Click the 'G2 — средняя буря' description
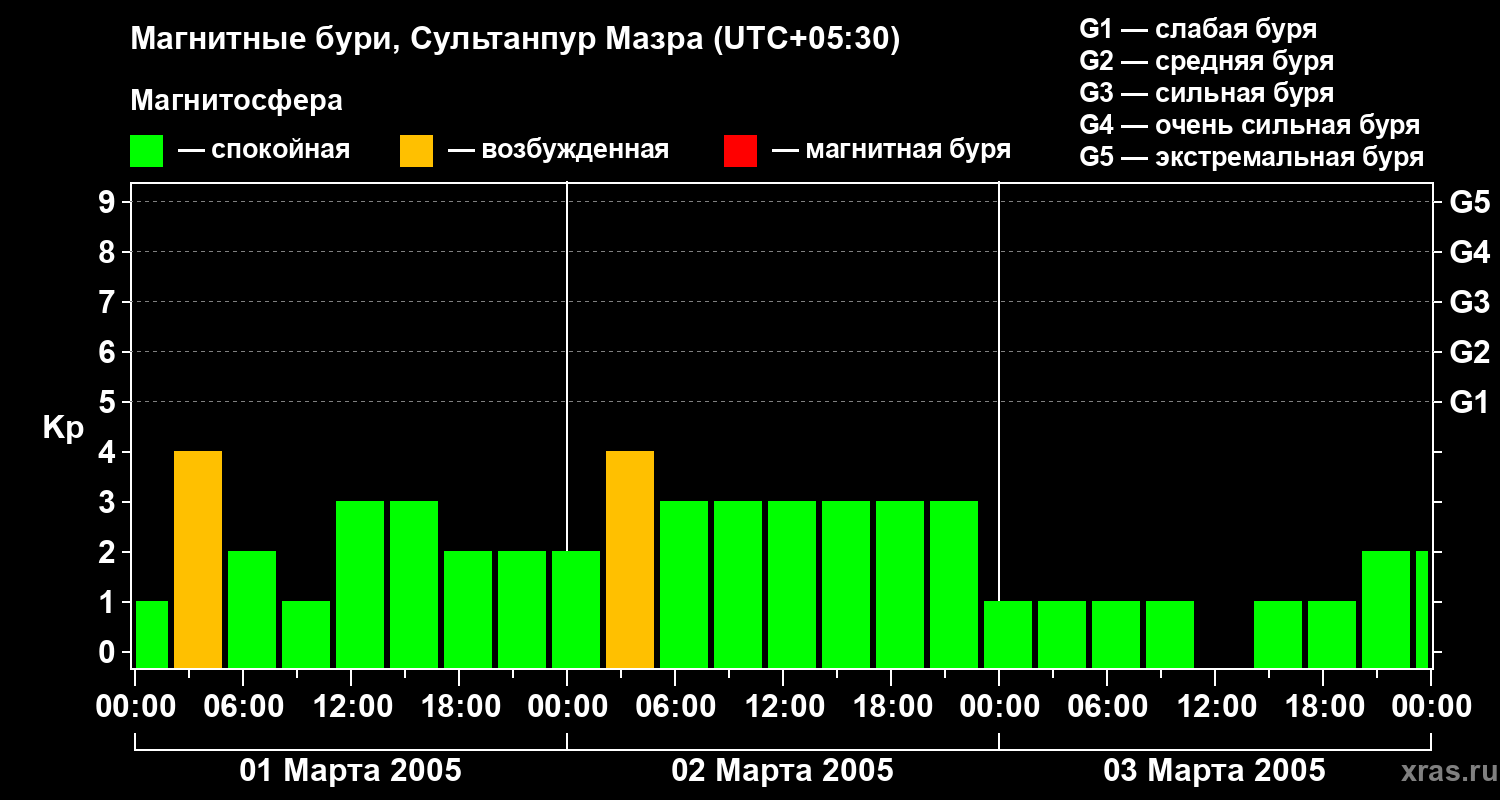The width and height of the screenshot is (1500, 800). tap(1207, 61)
